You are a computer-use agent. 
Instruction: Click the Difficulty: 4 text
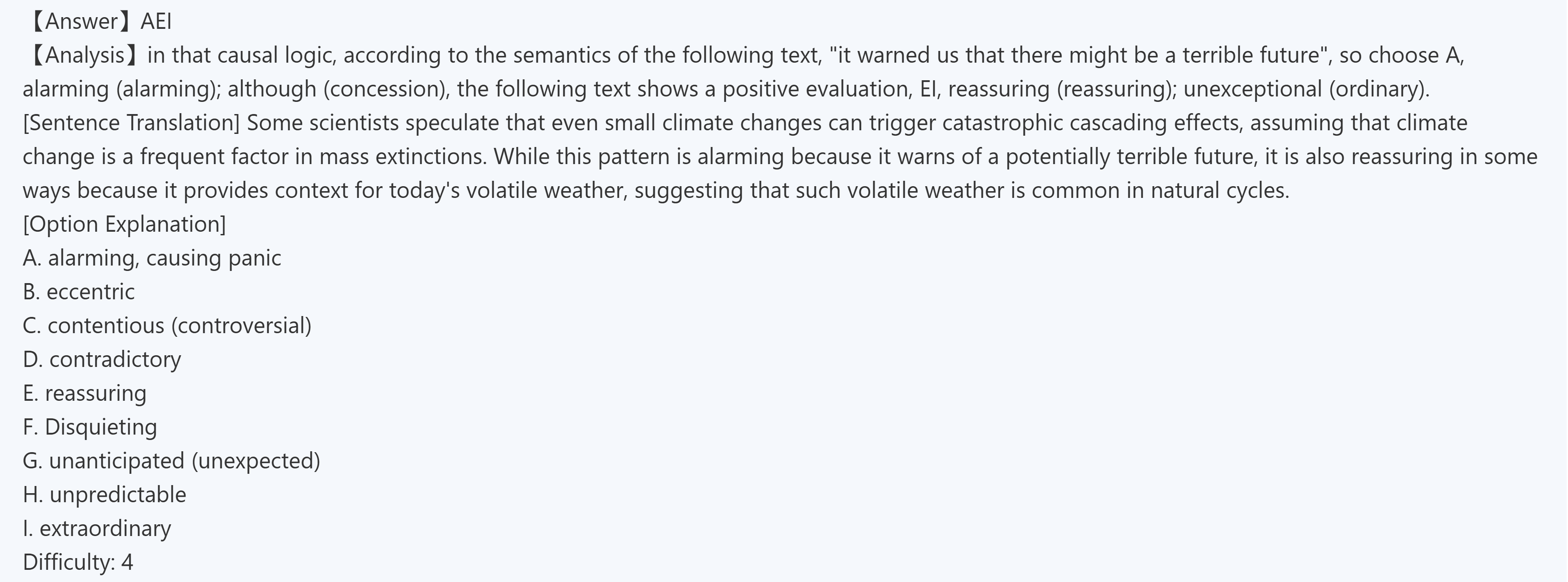(x=78, y=562)
